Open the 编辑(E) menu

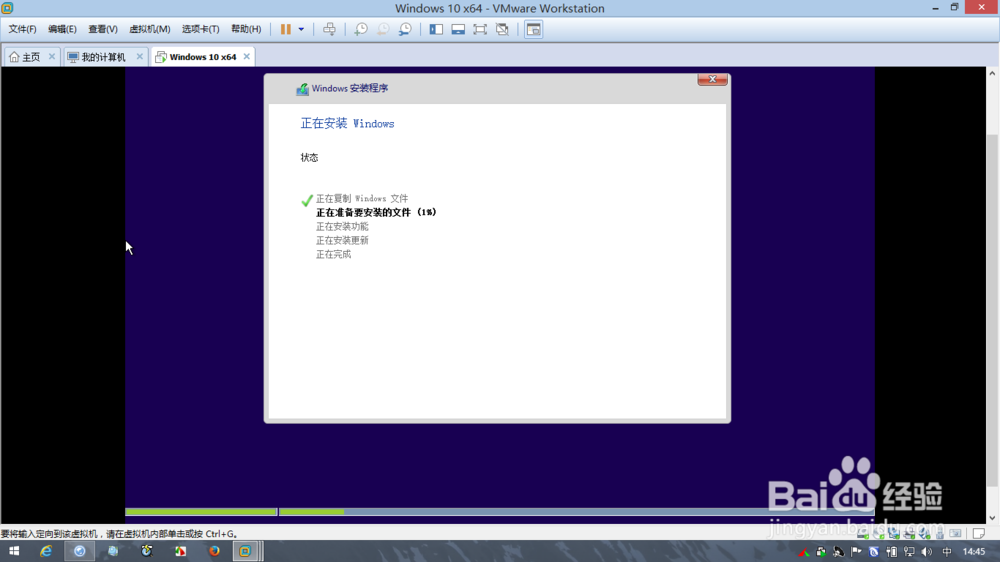pos(62,29)
